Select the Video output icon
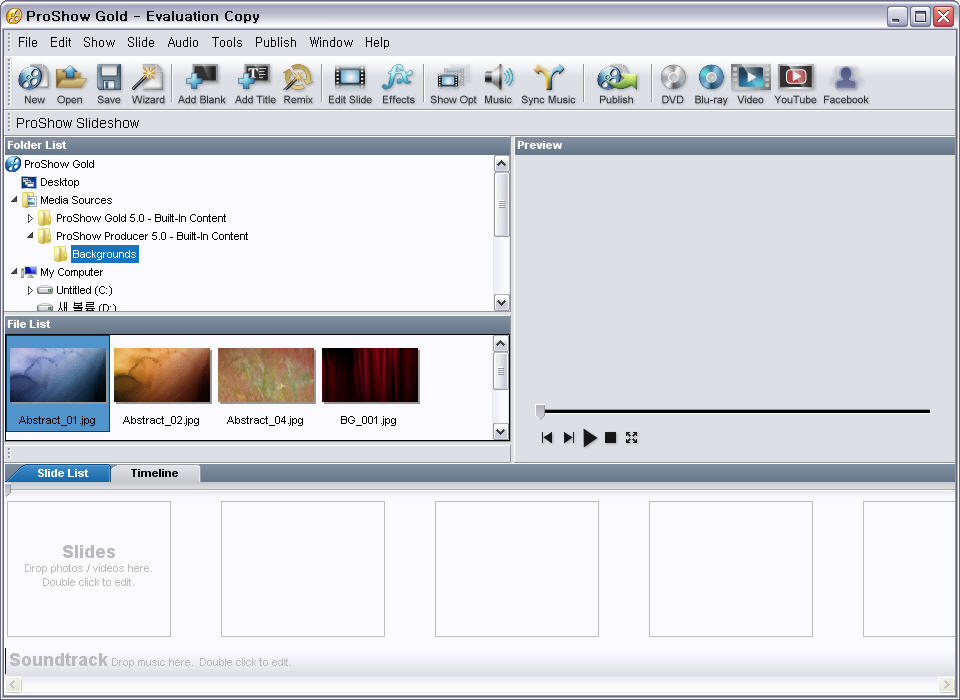The width and height of the screenshot is (960, 700). pos(750,84)
